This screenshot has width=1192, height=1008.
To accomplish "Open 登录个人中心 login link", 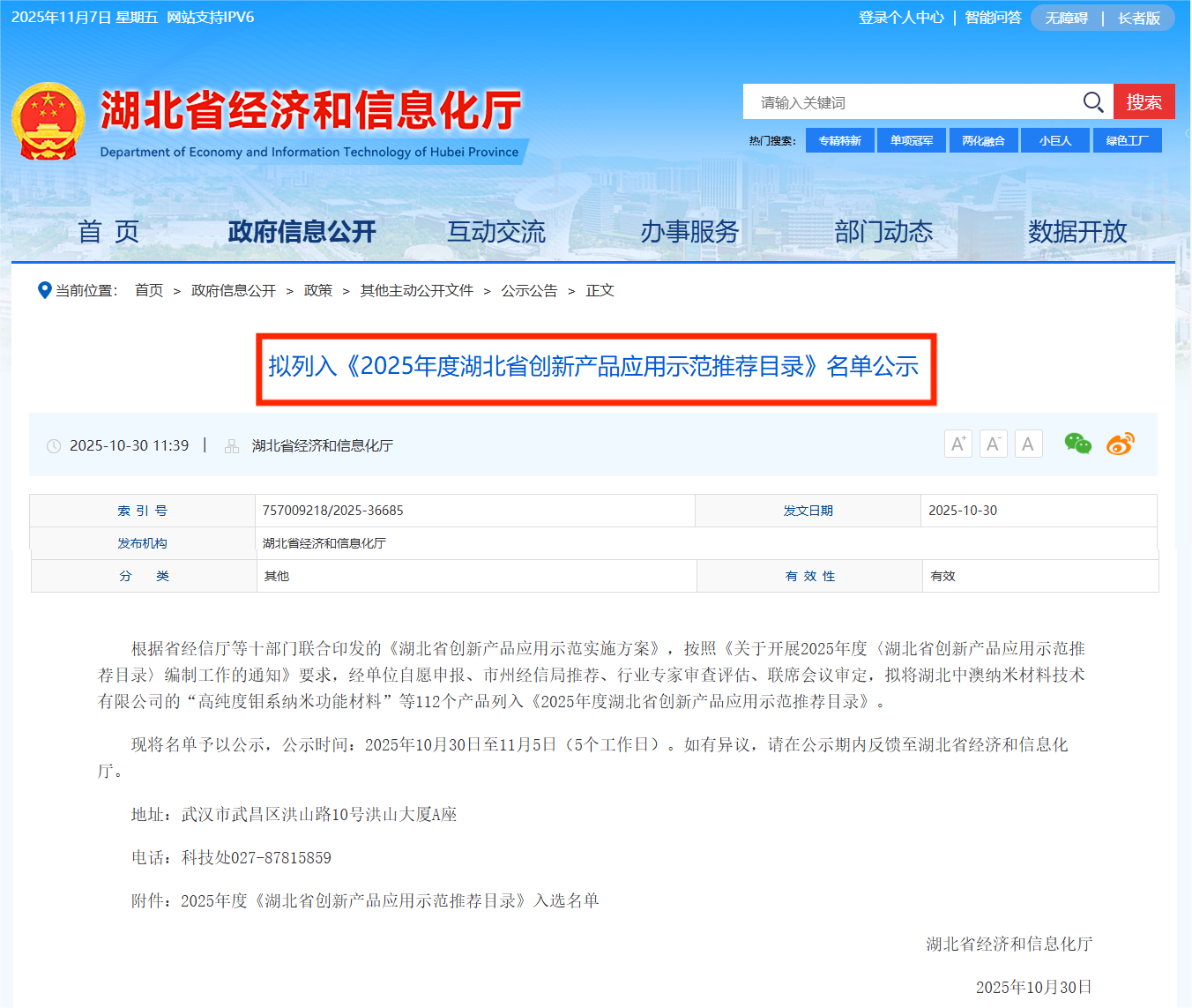I will [901, 18].
